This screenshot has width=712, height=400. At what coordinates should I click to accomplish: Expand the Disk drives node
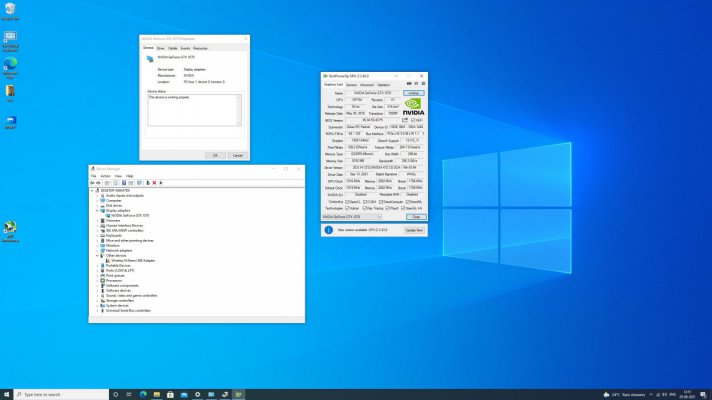tap(97, 206)
